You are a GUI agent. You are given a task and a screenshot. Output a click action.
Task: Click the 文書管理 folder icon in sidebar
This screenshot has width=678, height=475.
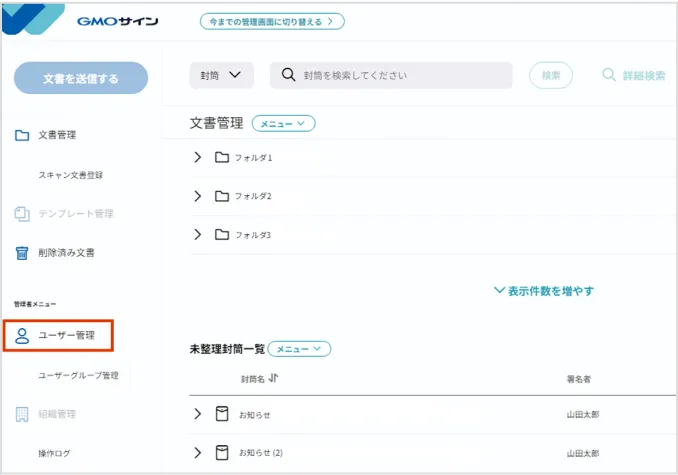click(x=22, y=135)
